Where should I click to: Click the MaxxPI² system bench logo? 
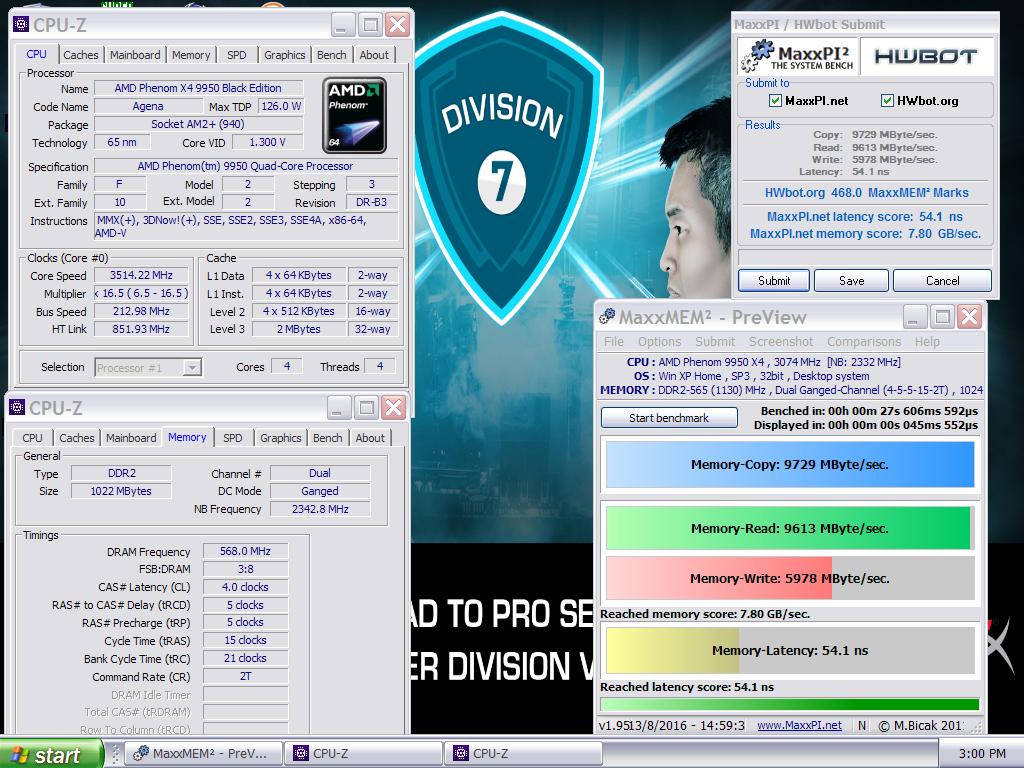(797, 56)
